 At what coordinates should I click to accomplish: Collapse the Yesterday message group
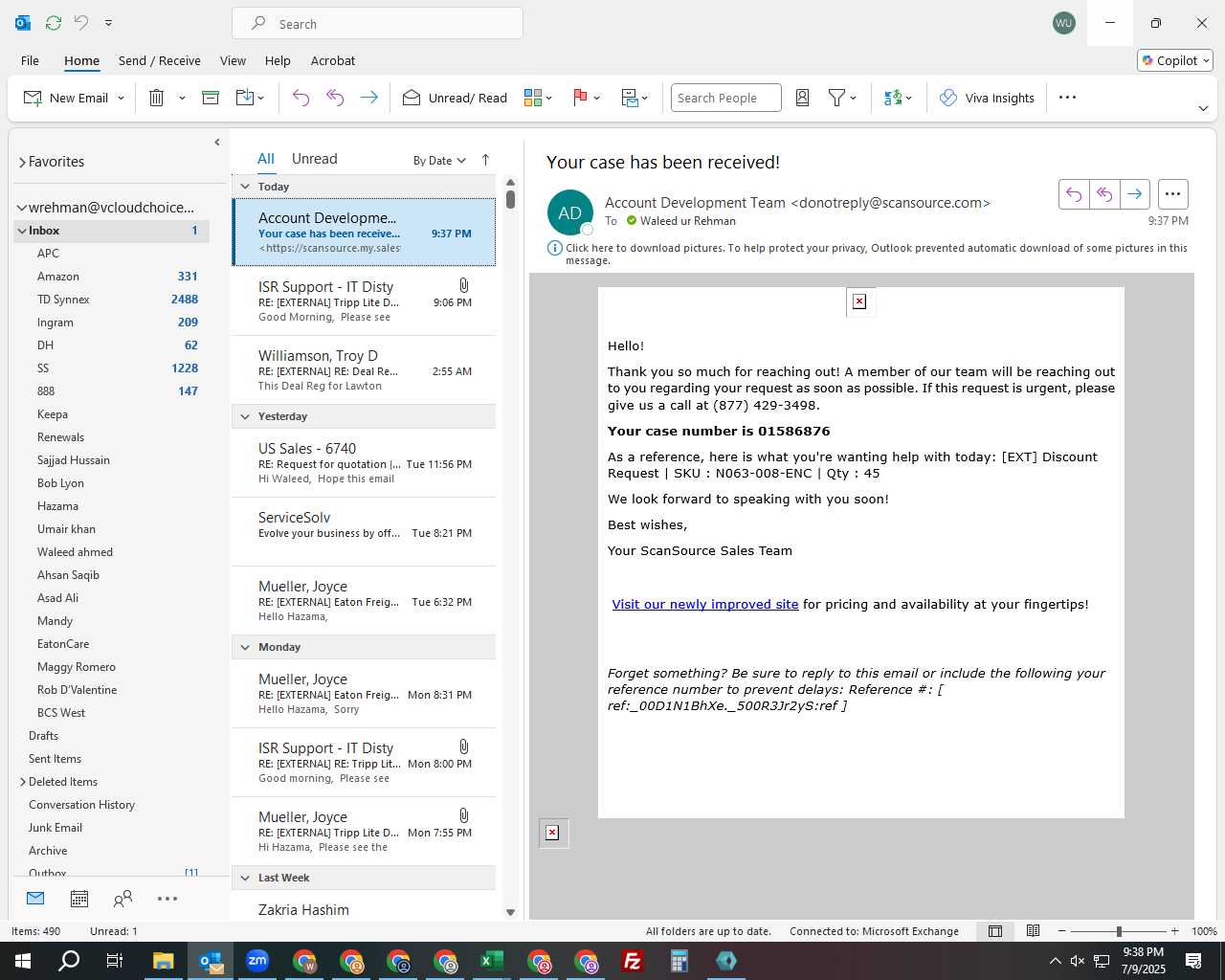[x=245, y=416]
